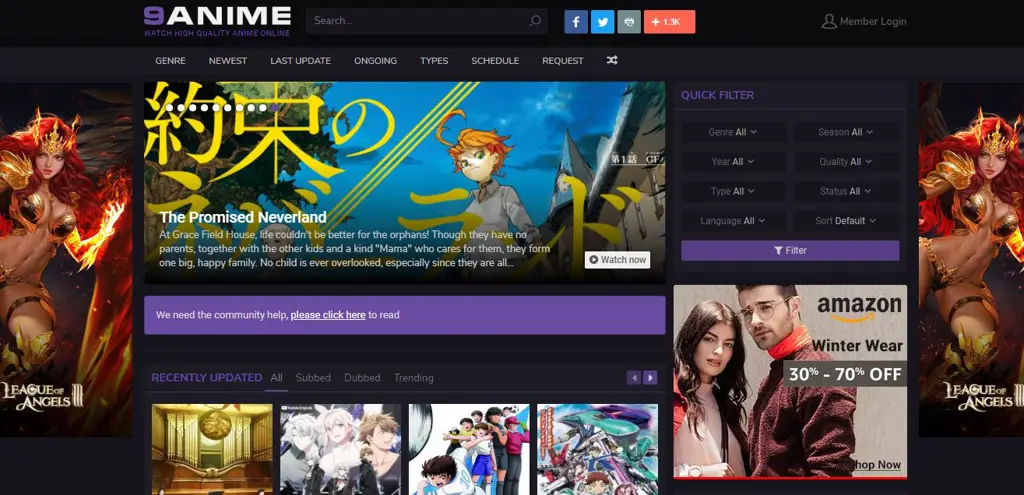Open the Language filter dropdown
The height and width of the screenshot is (495, 1024).
(733, 221)
